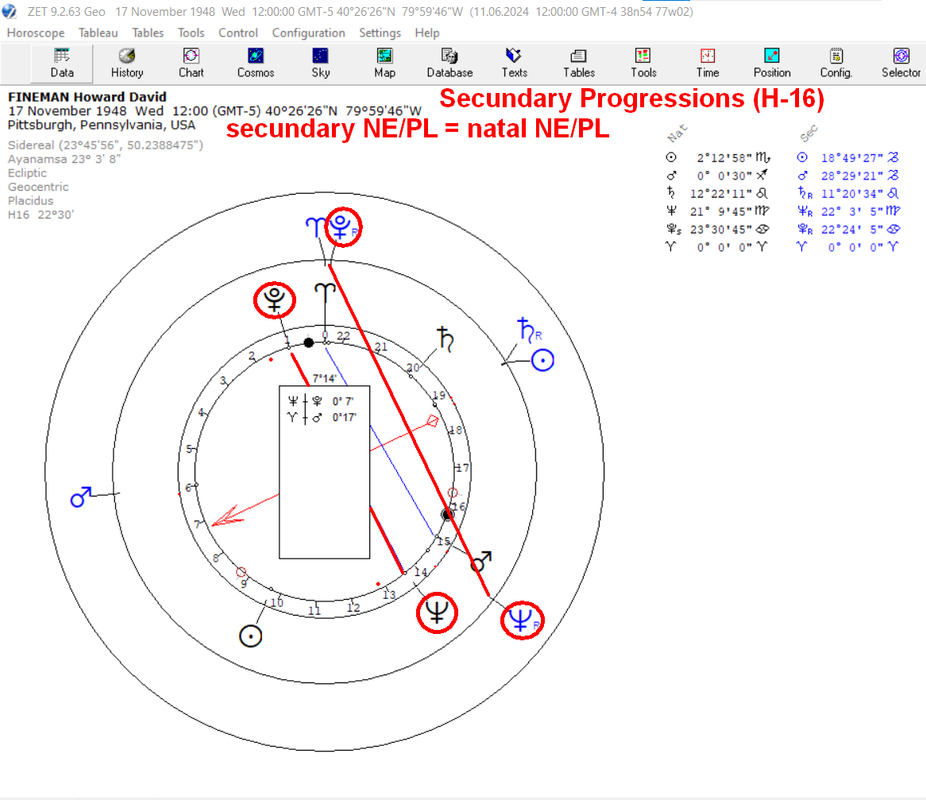The width and height of the screenshot is (926, 800).
Task: Click progressed Saturn position 11°20'34" row
Action: pyautogui.click(x=848, y=193)
